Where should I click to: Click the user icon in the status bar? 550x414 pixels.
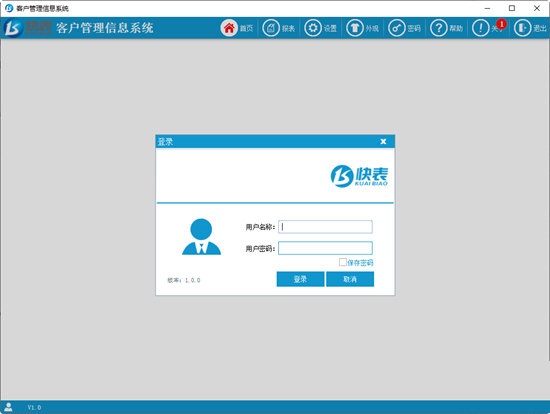click(x=8, y=407)
